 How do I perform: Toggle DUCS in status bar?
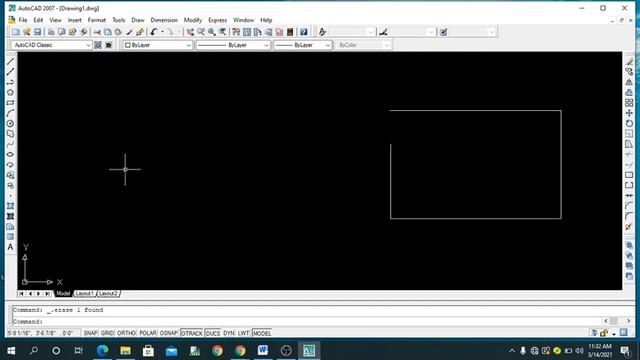click(x=213, y=333)
